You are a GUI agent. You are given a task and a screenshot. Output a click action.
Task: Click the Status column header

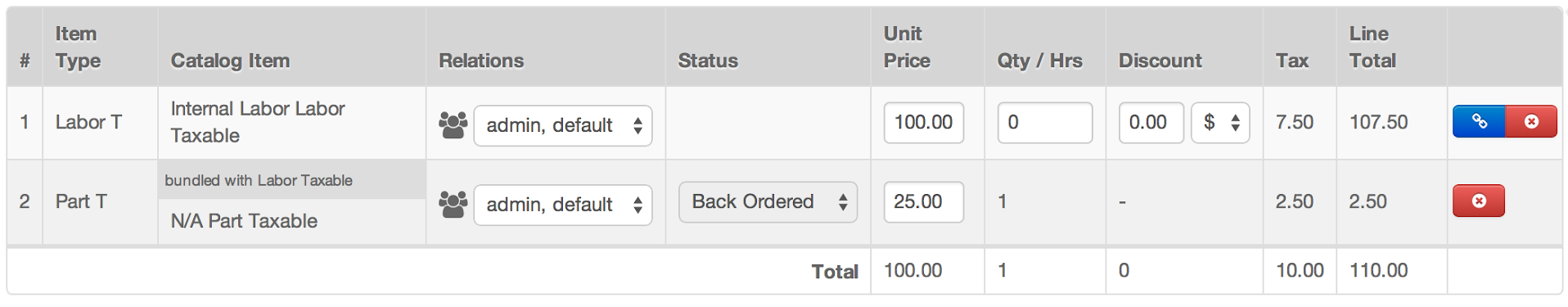click(x=708, y=61)
